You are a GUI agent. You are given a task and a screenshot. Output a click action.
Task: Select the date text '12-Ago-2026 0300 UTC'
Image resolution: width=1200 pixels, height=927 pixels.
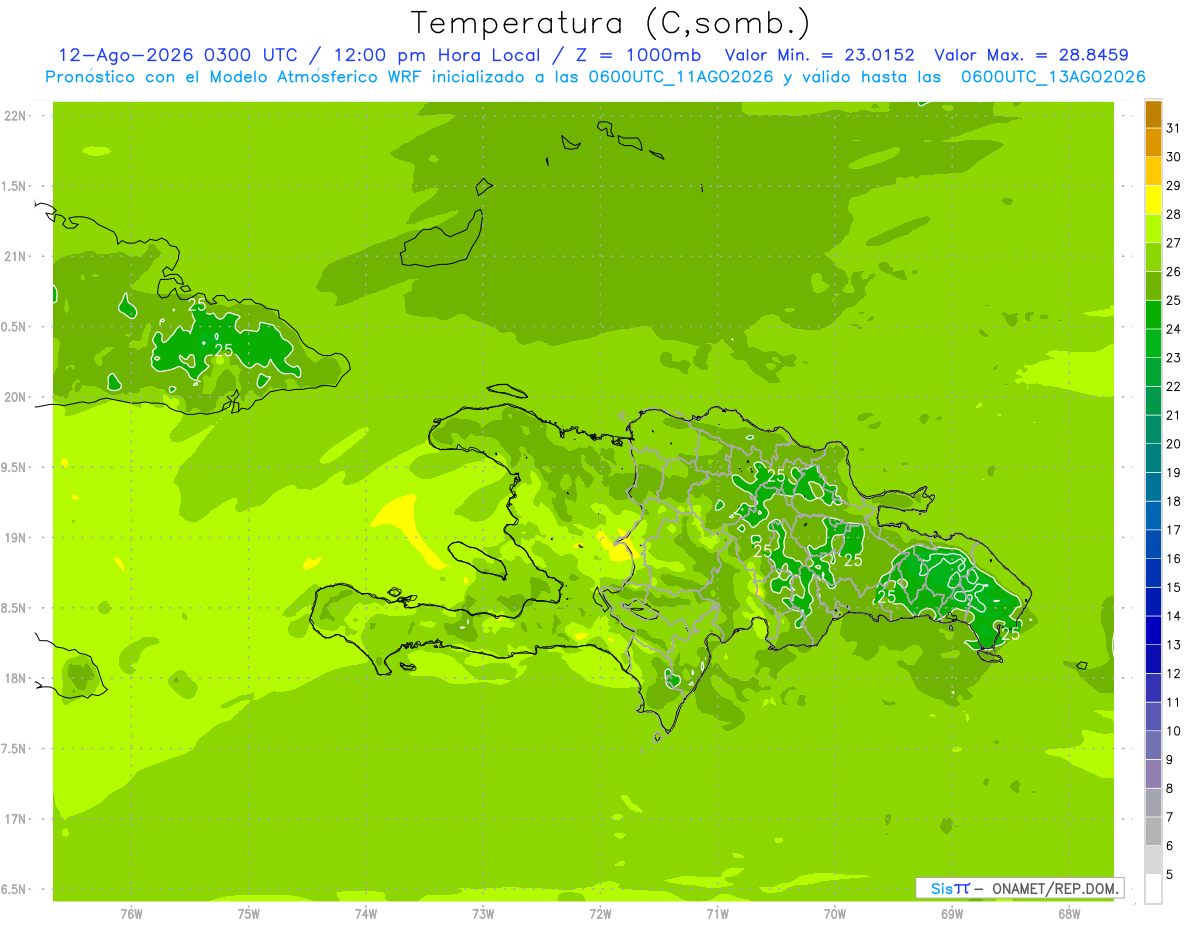point(179,55)
